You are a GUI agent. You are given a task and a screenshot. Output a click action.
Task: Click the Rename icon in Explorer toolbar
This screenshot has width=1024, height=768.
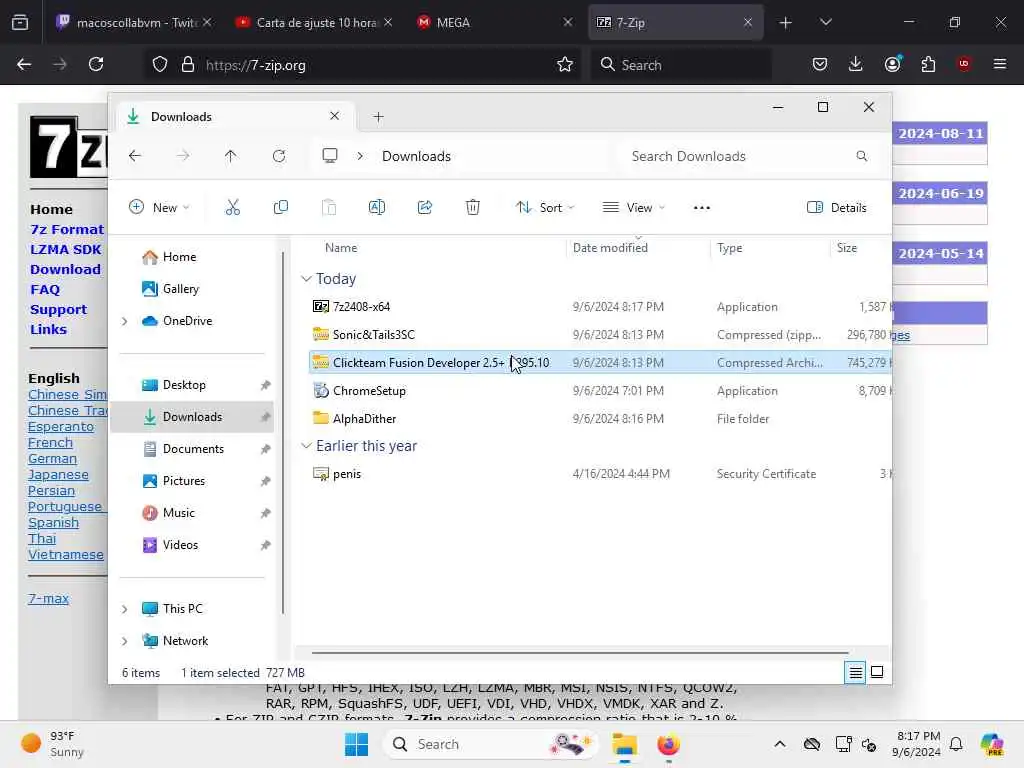(377, 208)
